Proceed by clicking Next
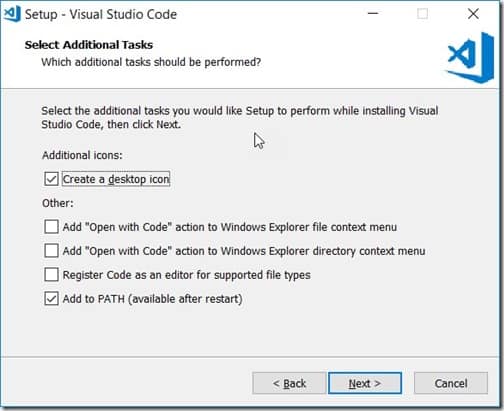Screen dimensions: 504x411 click(x=365, y=383)
